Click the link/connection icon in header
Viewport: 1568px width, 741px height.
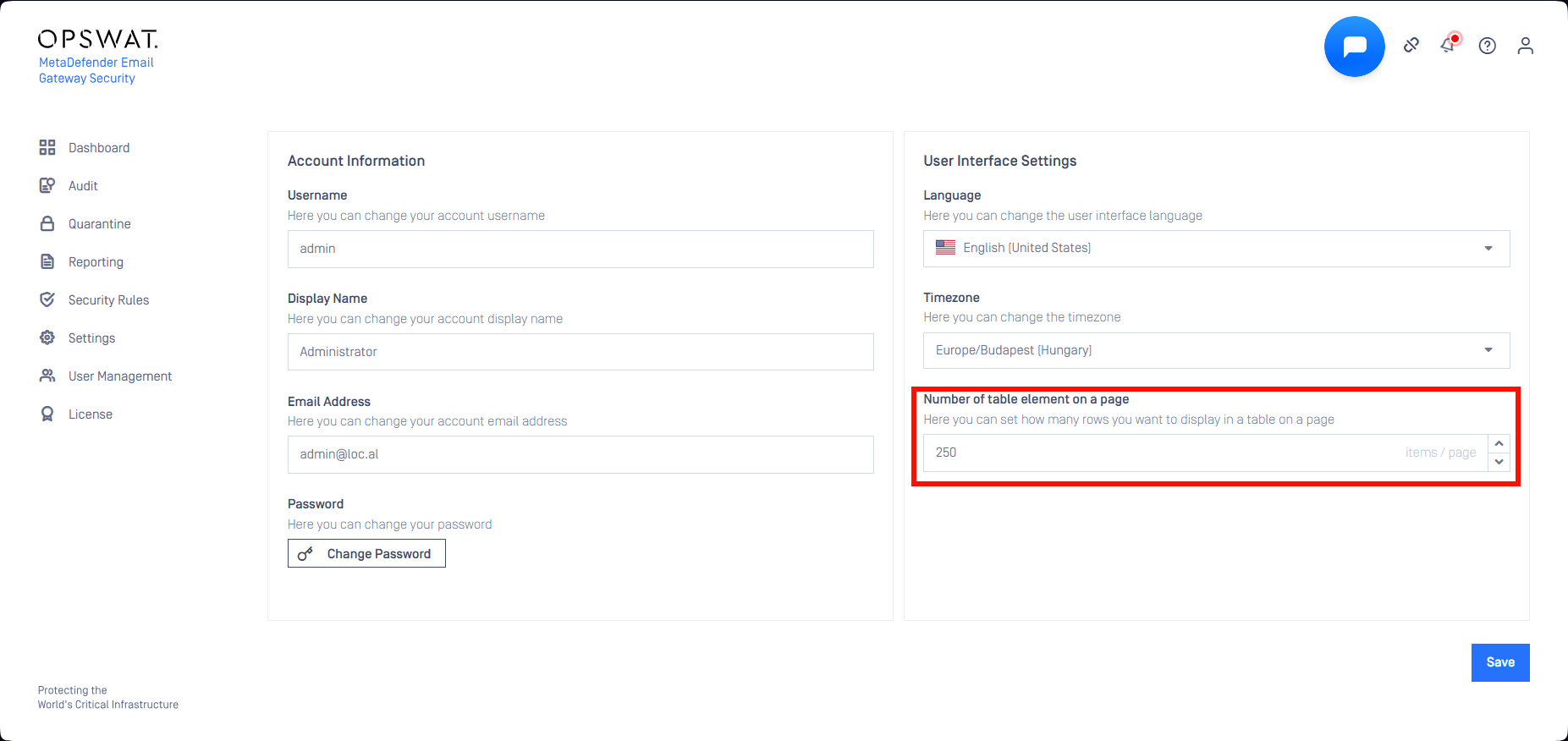(x=1411, y=46)
